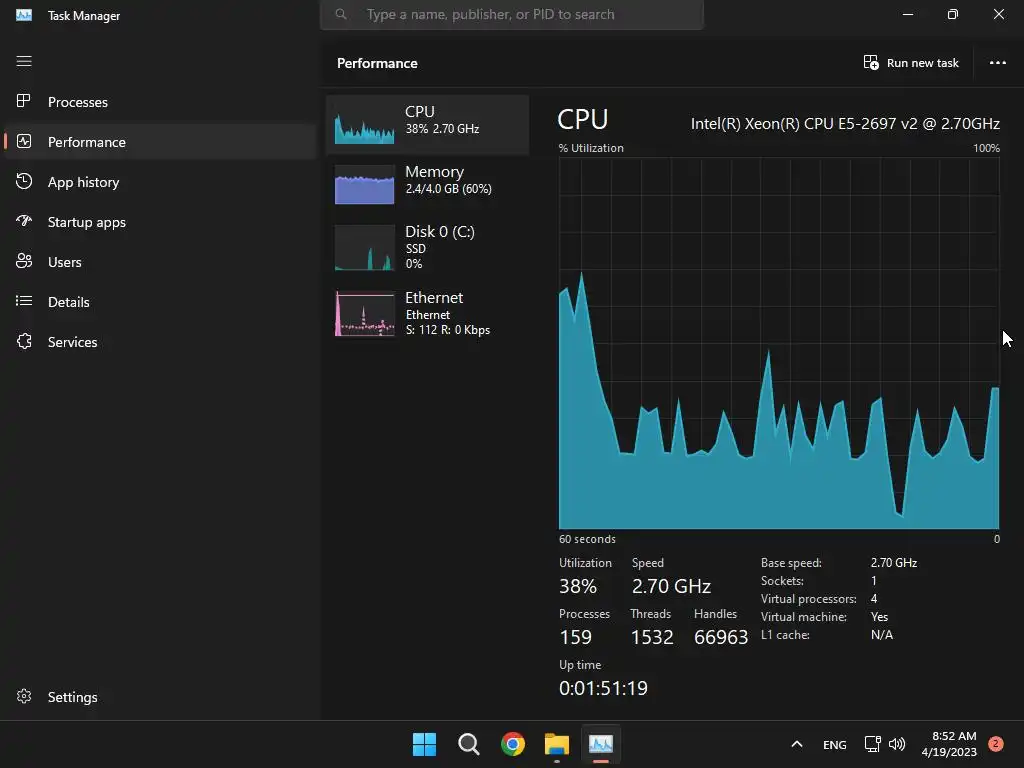The height and width of the screenshot is (768, 1024).
Task: Click the Speed 2.70 GHz value
Action: pos(671,586)
